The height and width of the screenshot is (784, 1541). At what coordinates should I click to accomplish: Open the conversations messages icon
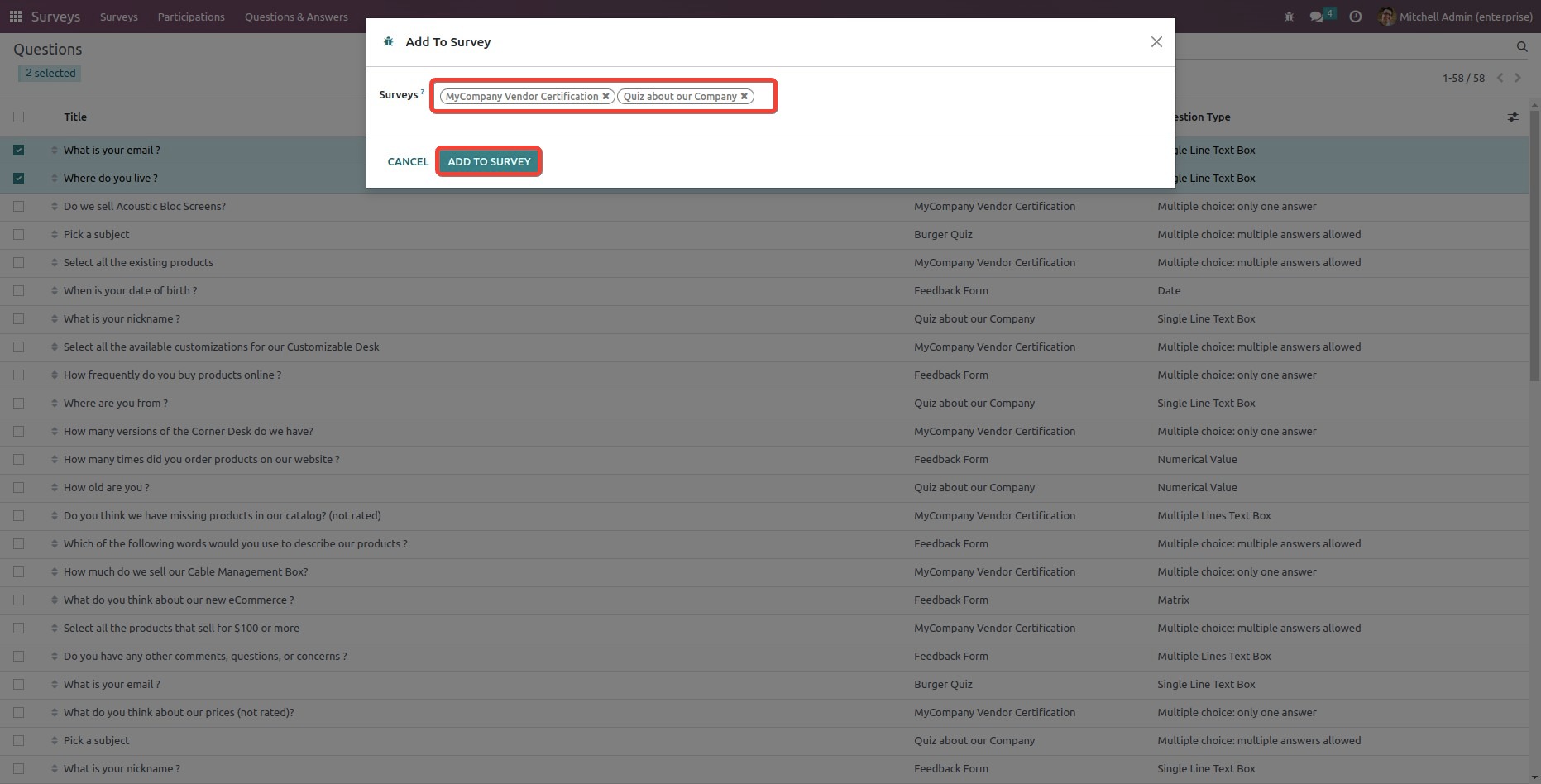click(1317, 17)
